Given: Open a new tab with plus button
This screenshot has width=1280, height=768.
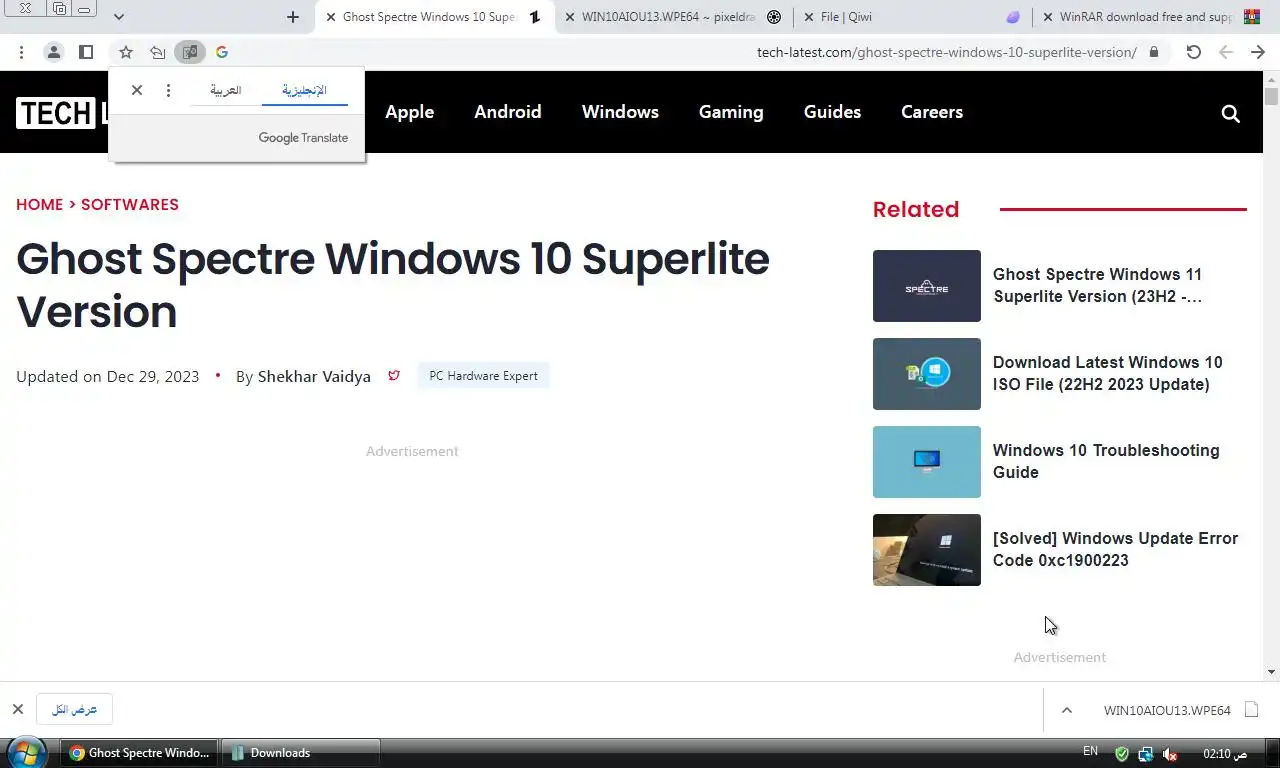Looking at the screenshot, I should [293, 17].
